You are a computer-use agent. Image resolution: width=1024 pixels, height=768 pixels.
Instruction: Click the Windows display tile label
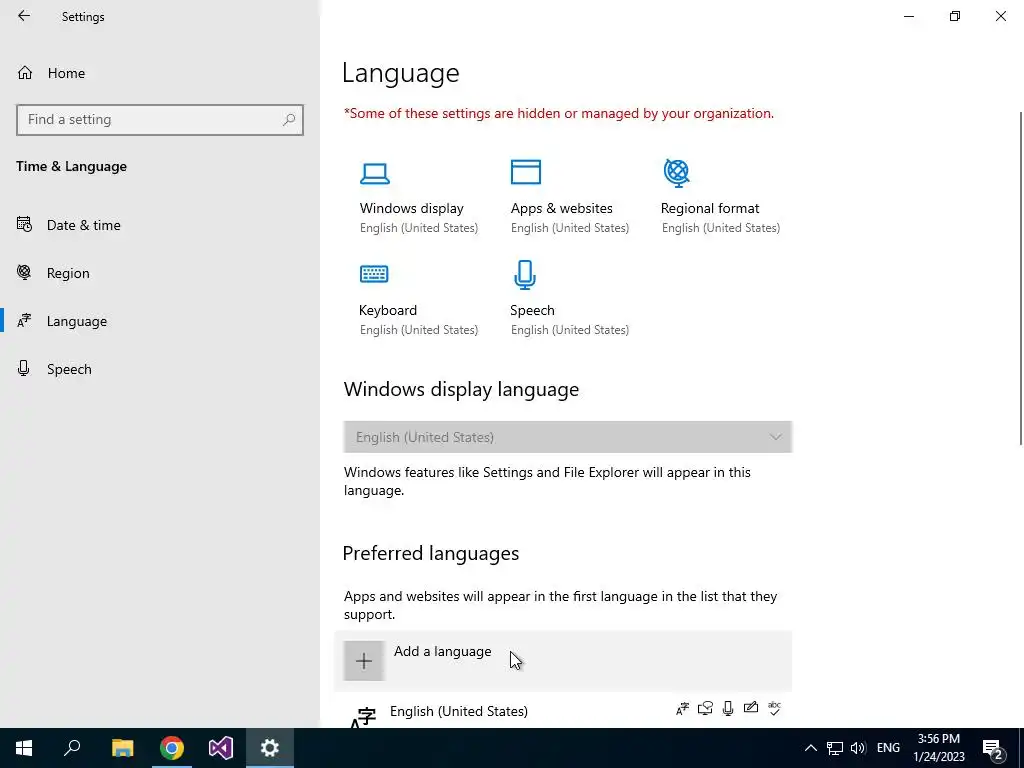coord(411,208)
